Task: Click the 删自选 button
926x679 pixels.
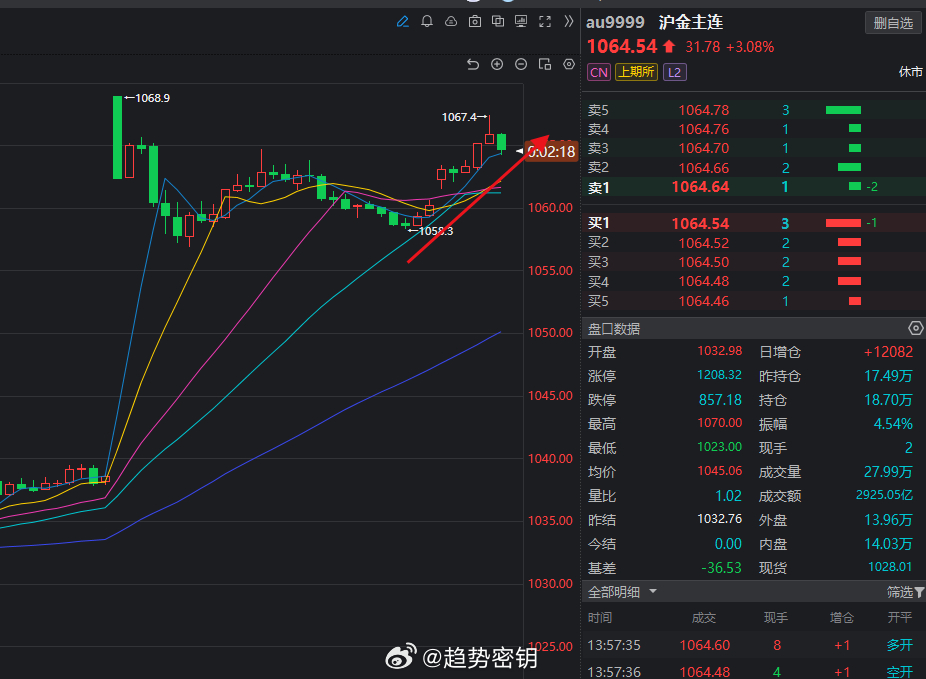Action: pos(892,22)
